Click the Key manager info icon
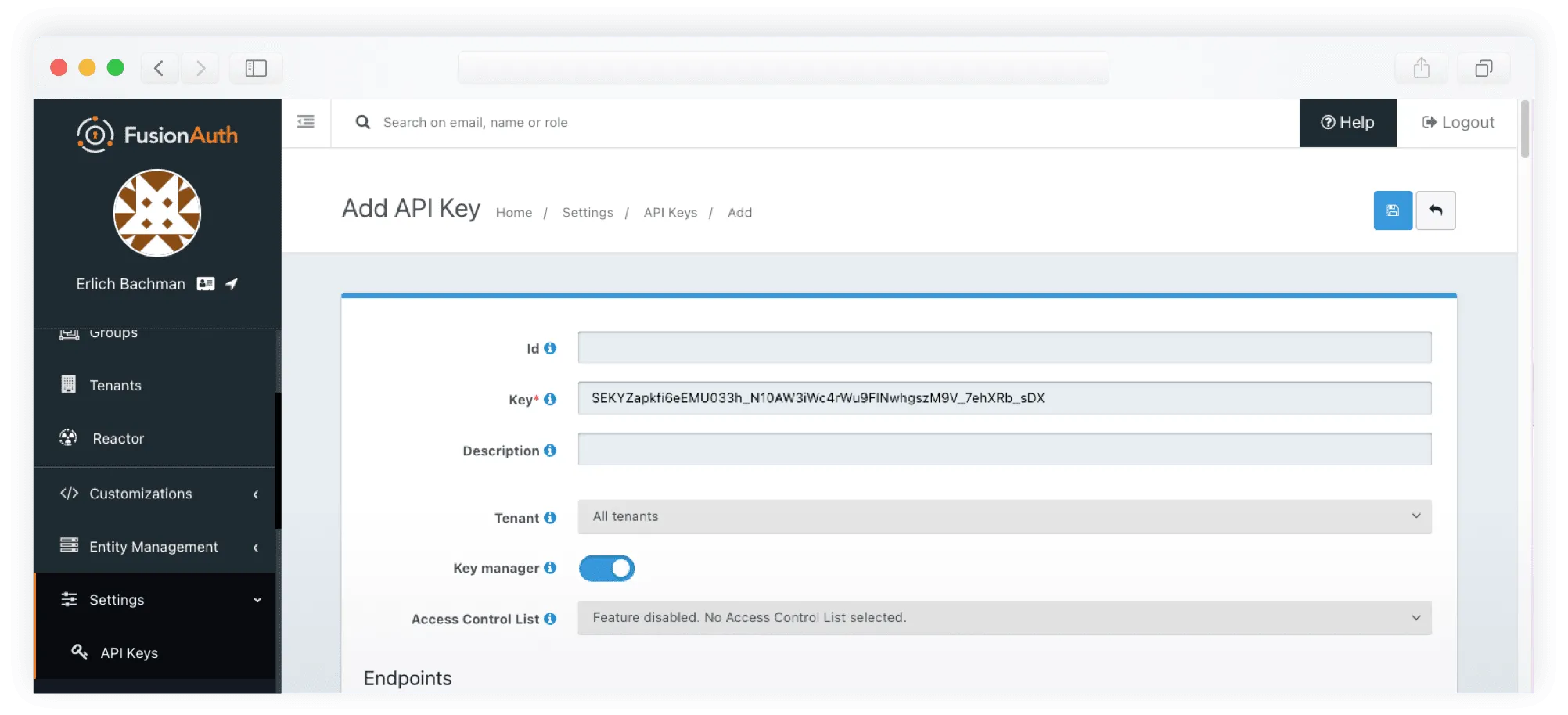Image resolution: width=1568 pixels, height=715 pixels. pyautogui.click(x=550, y=567)
